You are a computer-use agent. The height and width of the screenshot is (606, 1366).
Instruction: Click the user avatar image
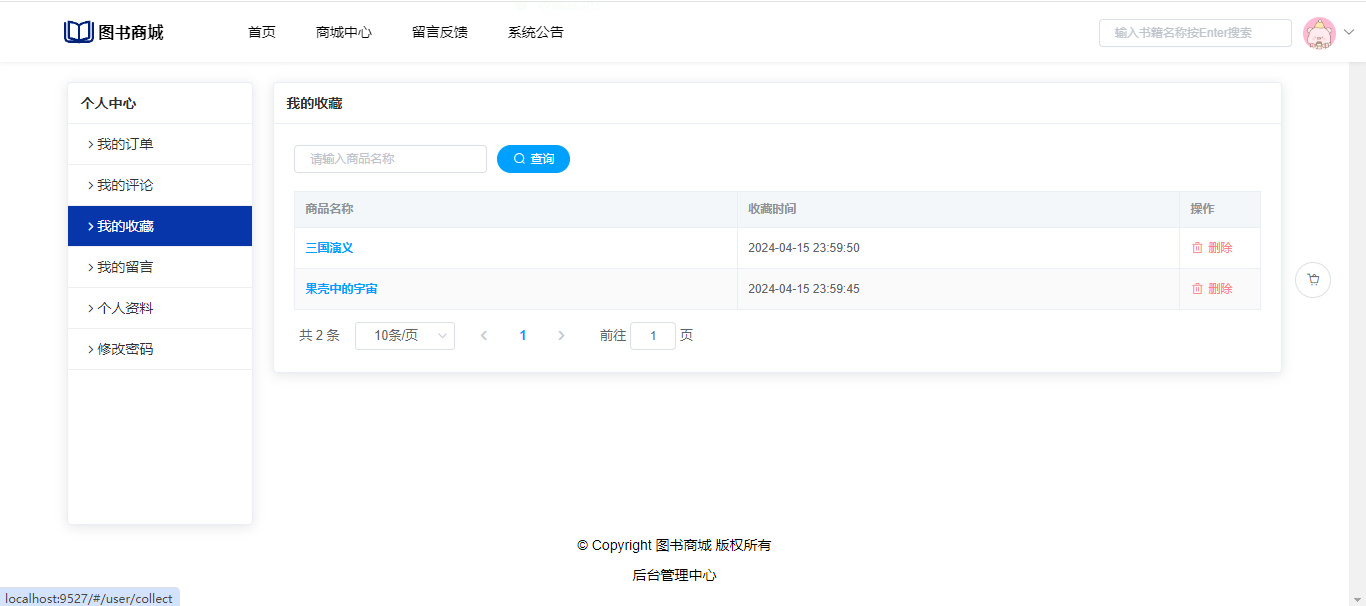click(x=1319, y=33)
